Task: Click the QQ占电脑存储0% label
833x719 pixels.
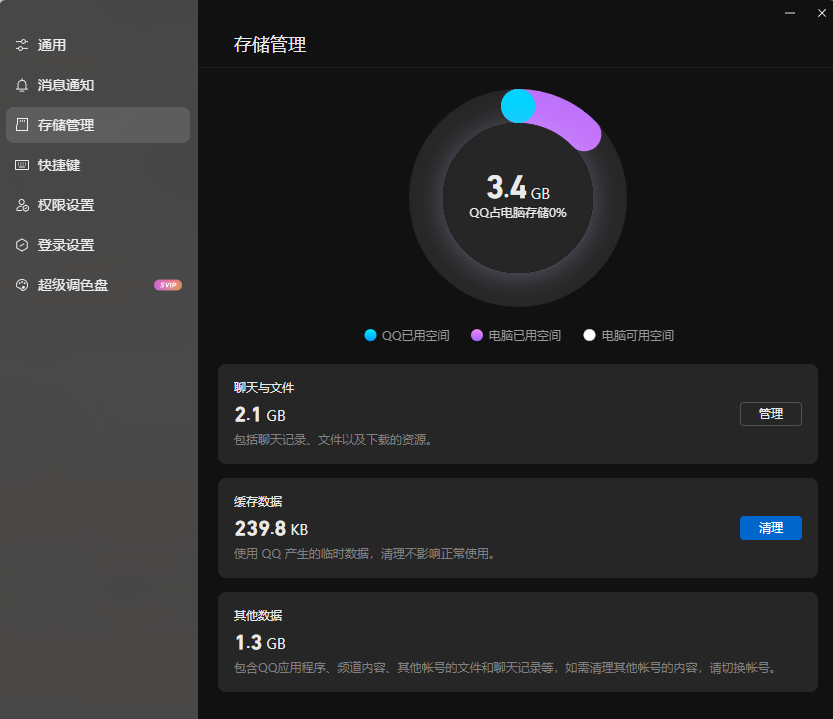Action: pyautogui.click(x=517, y=213)
